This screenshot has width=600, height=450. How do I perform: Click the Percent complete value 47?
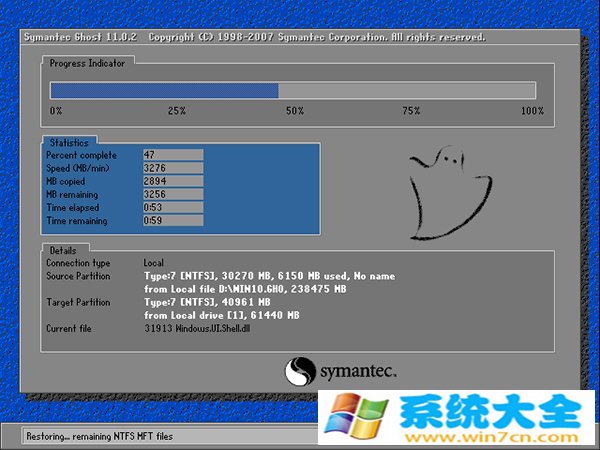(173, 155)
